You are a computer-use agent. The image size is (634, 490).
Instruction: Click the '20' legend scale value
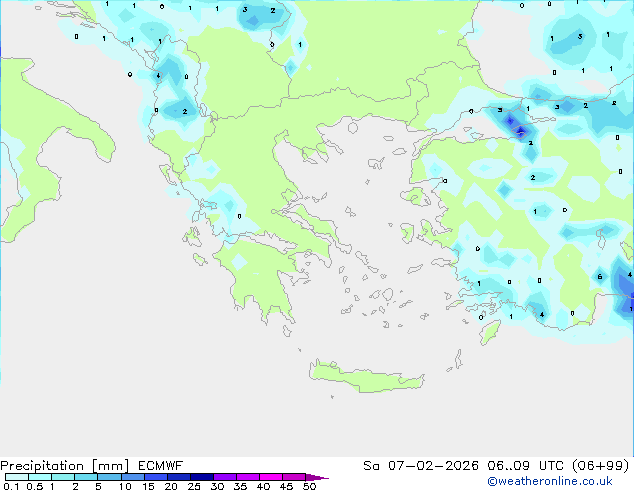pyautogui.click(x=171, y=486)
